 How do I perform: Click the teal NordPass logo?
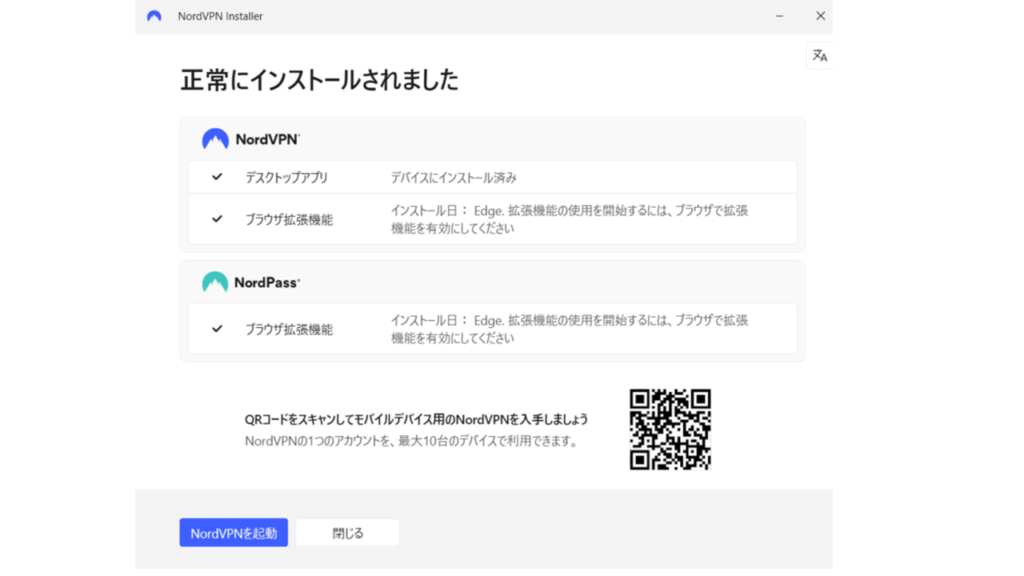coord(215,283)
